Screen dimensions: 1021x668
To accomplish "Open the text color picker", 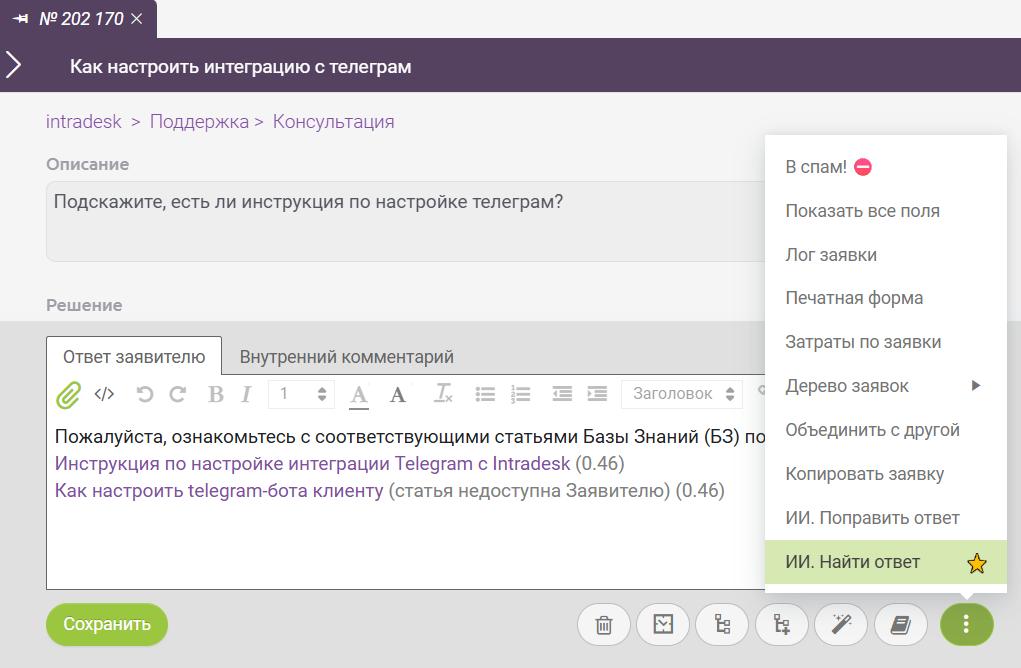I will 359,395.
